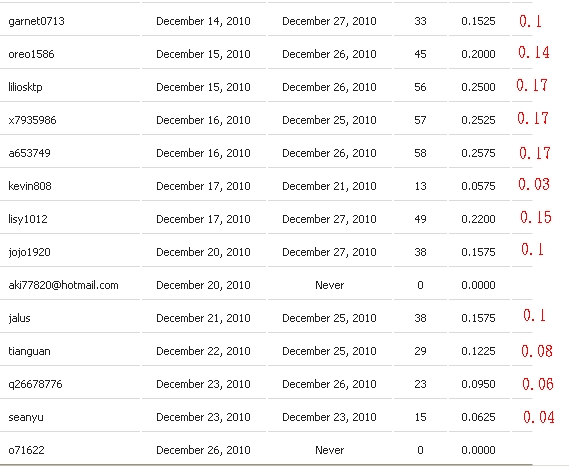Click the o71622 username
Viewport: 569px width, 466px height.
tap(26, 450)
